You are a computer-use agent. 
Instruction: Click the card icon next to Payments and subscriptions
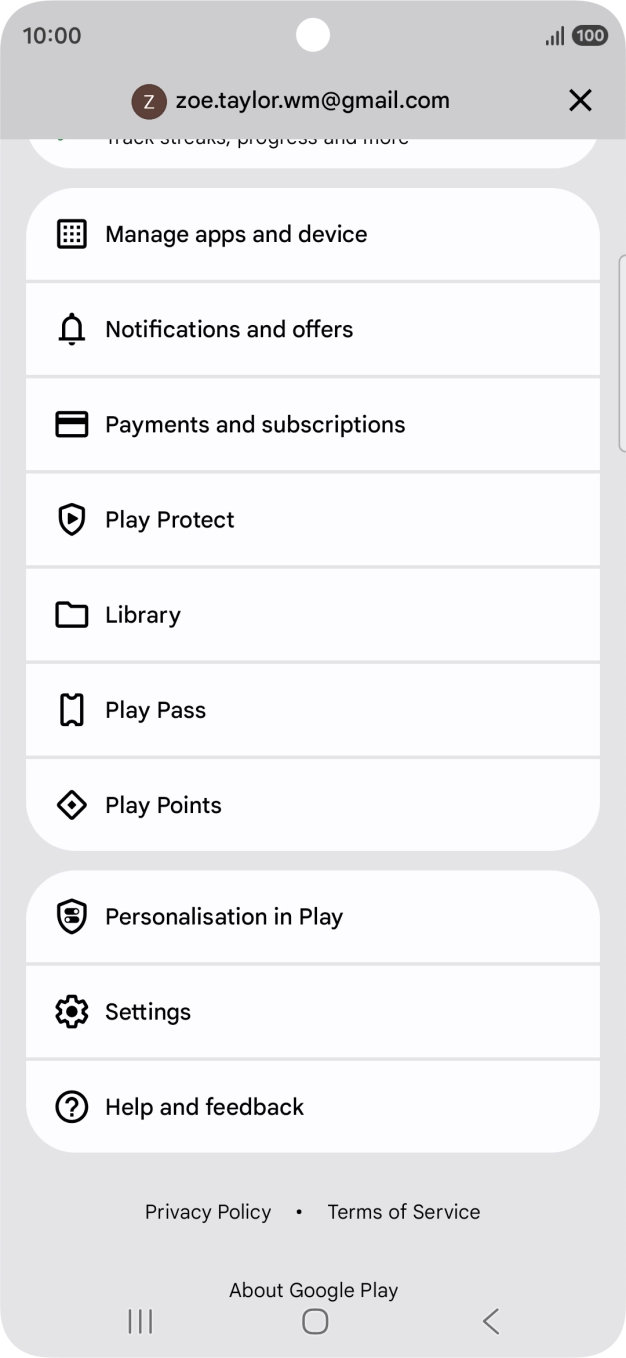click(x=71, y=424)
